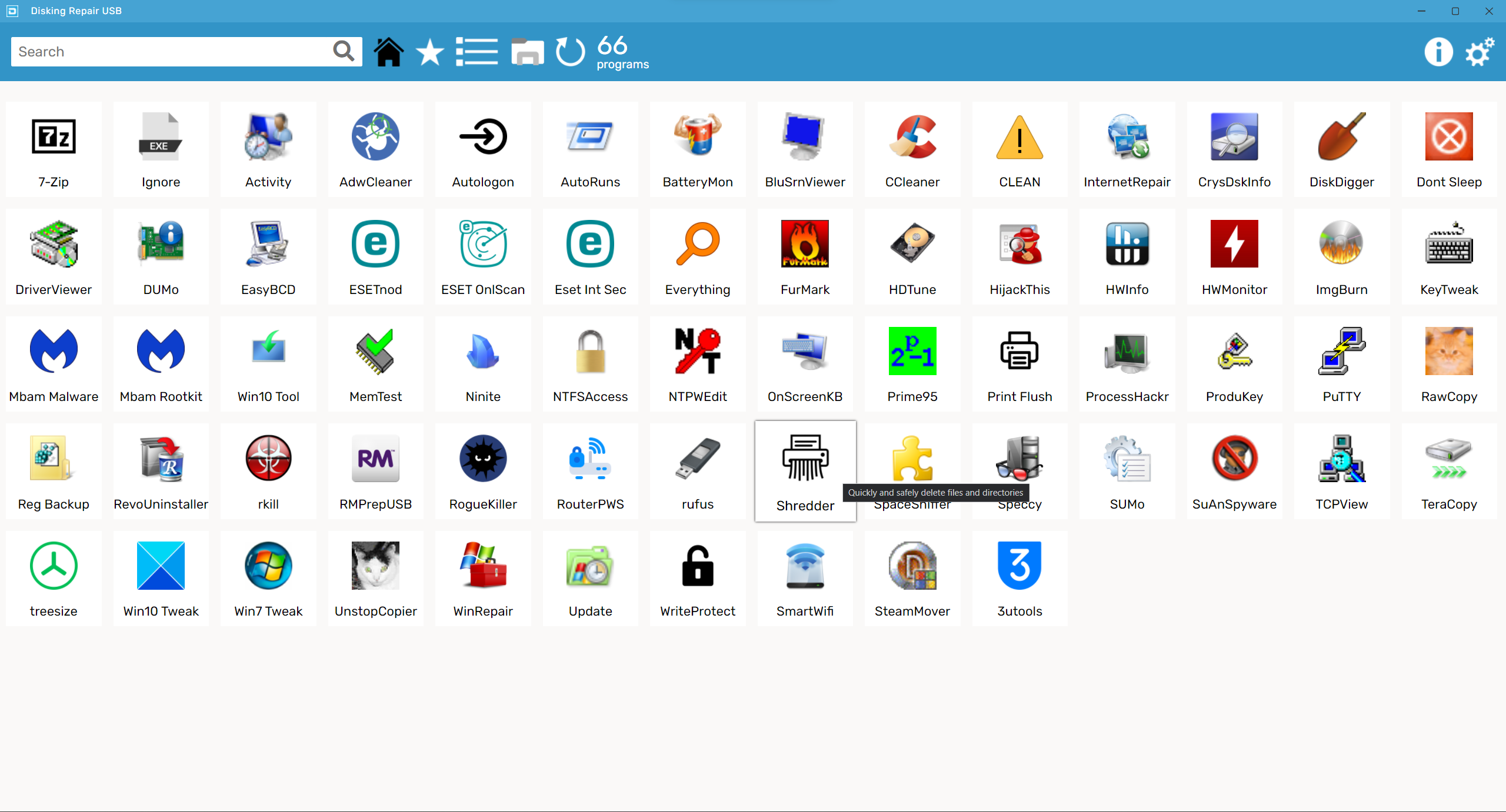Launch RevoUninstaller
The height and width of the screenshot is (812, 1506).
[161, 472]
